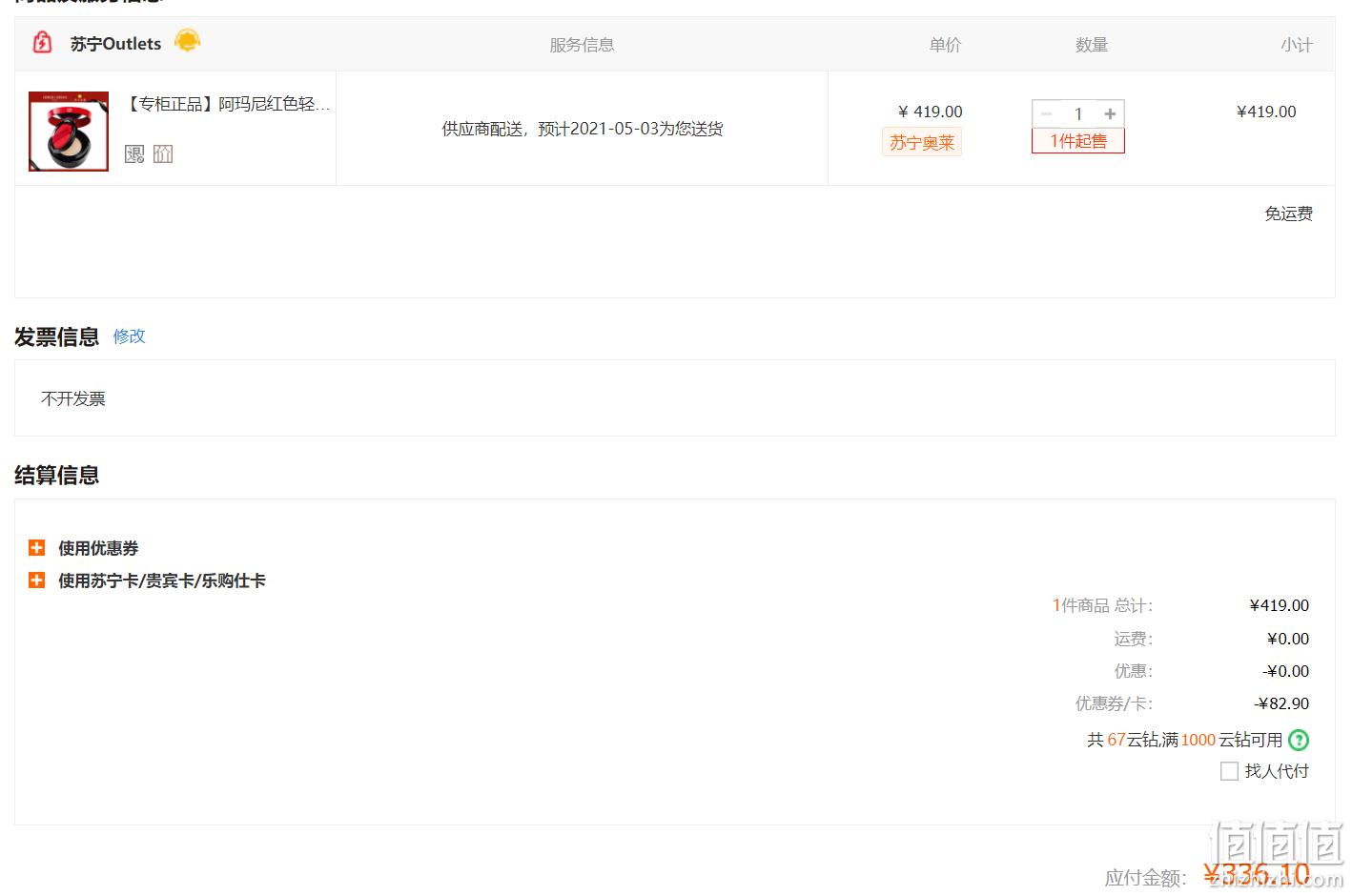This screenshot has height=896, width=1352.
Task: Decrease quantity with the minus button
Action: (x=1046, y=113)
